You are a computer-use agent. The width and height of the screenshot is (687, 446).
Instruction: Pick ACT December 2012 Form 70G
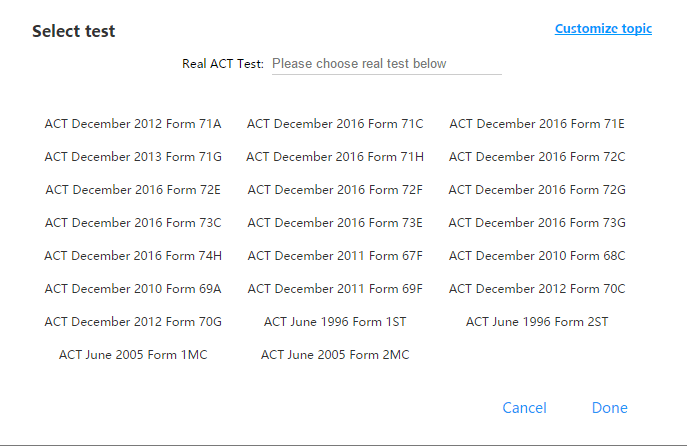pyautogui.click(x=133, y=322)
